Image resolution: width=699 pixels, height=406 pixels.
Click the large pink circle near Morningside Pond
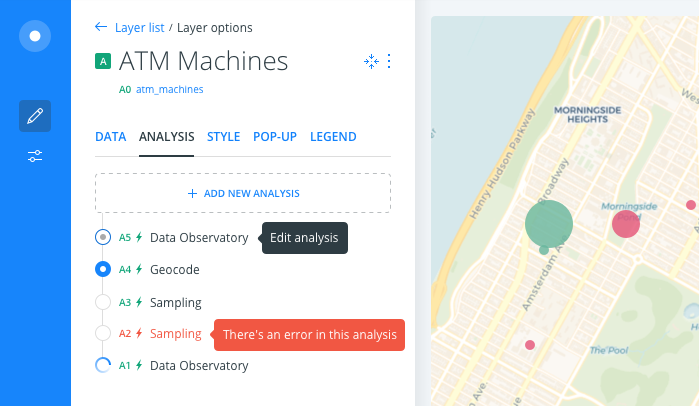(626, 224)
